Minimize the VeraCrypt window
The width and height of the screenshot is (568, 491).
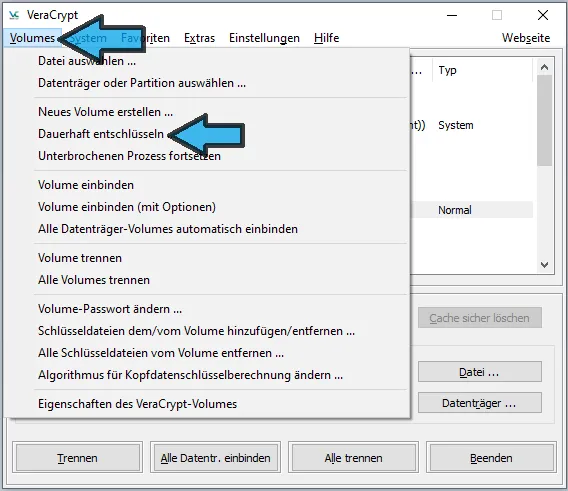(452, 15)
